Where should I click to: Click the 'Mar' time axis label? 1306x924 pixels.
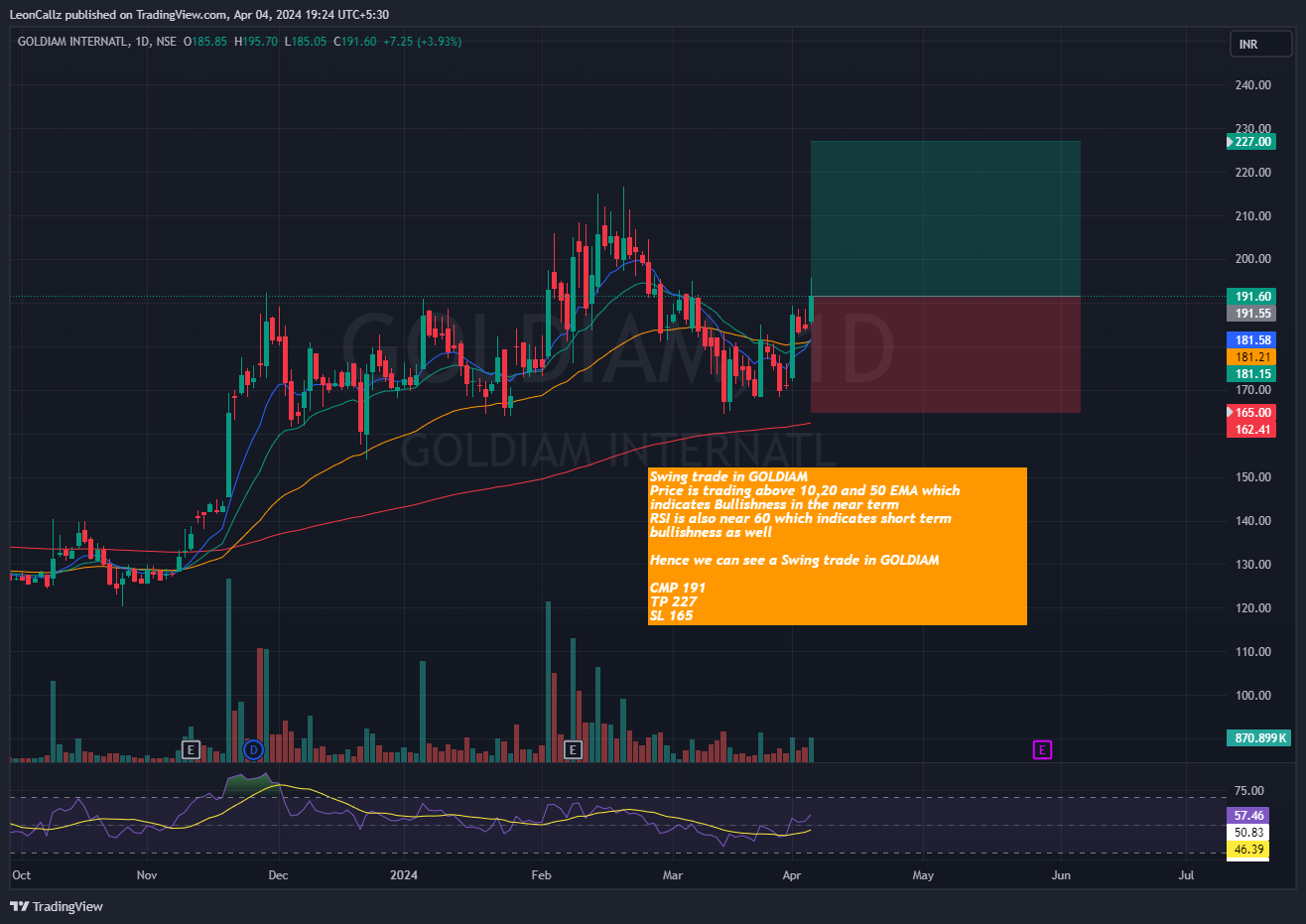pyautogui.click(x=673, y=875)
